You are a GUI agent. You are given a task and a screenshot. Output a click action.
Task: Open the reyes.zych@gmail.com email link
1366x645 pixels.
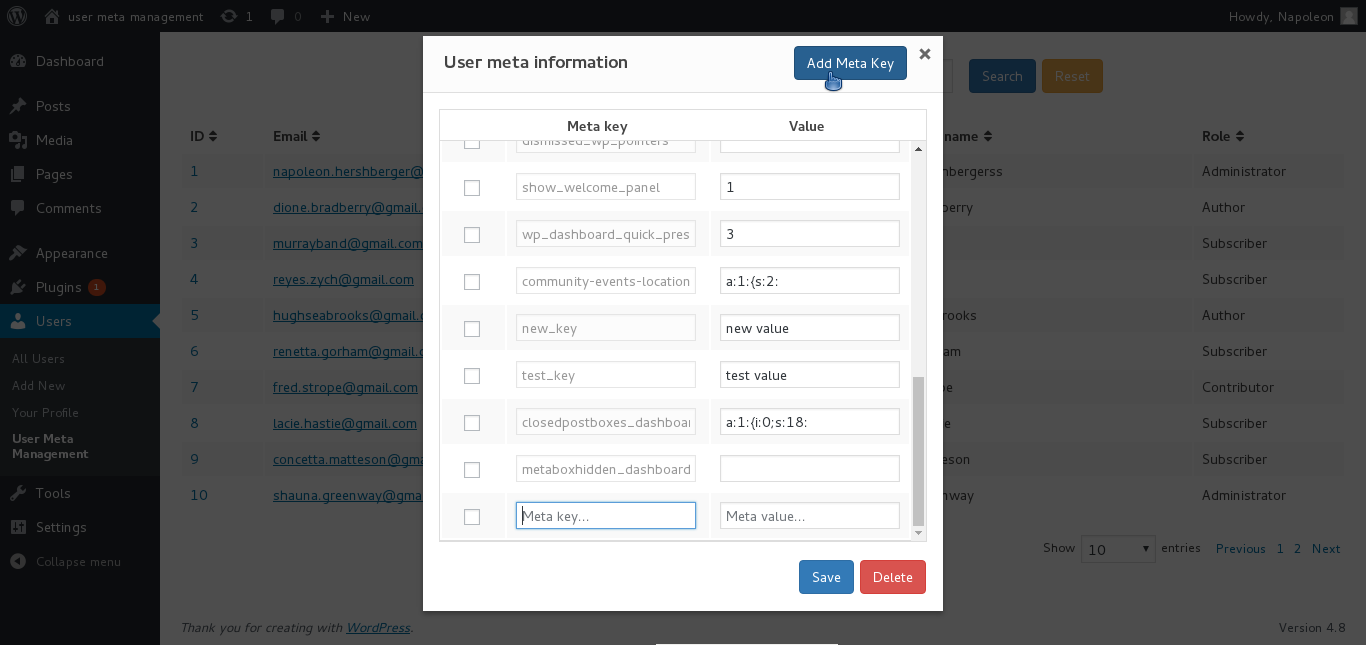343,280
